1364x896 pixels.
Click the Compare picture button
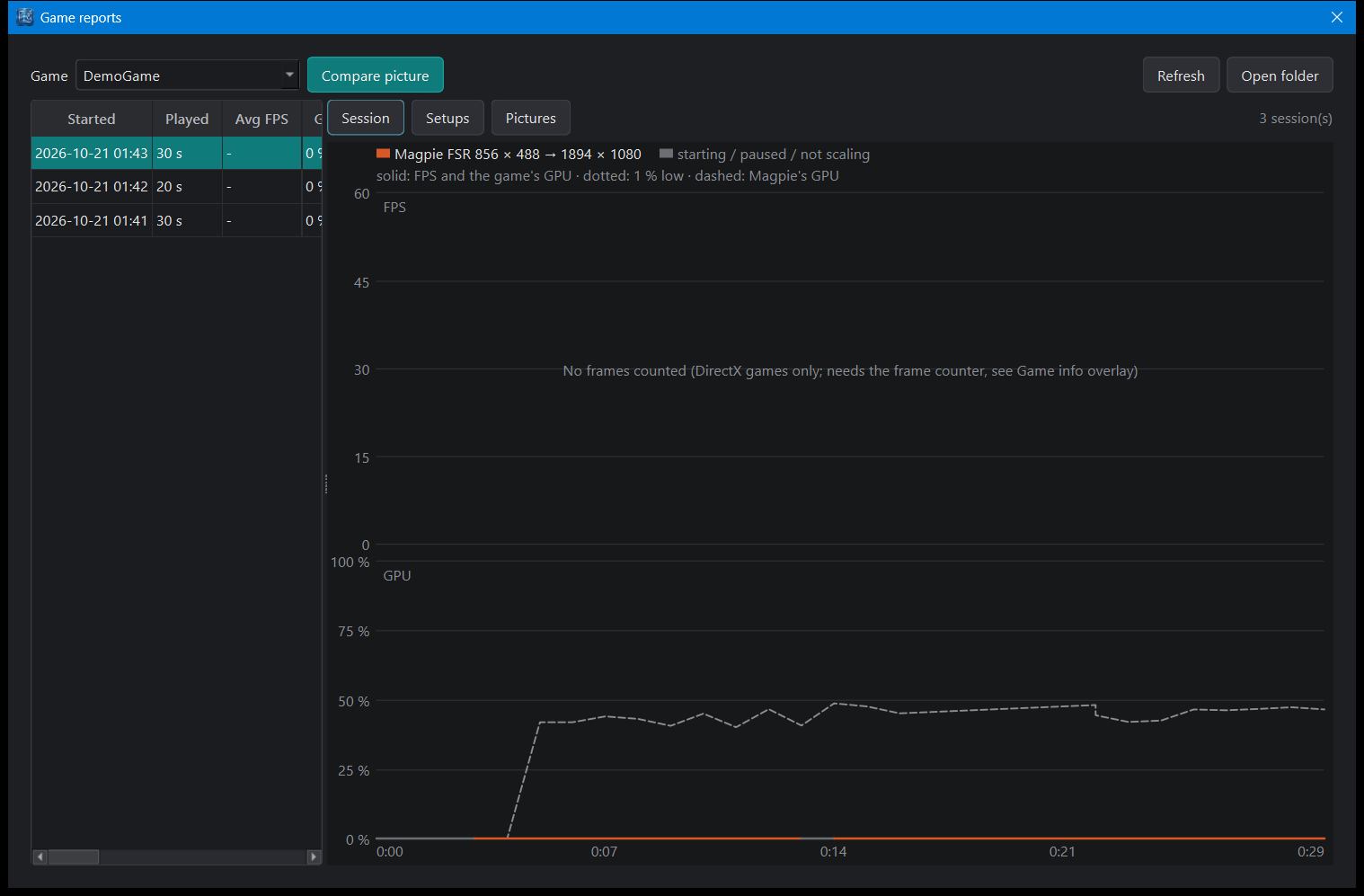click(376, 75)
